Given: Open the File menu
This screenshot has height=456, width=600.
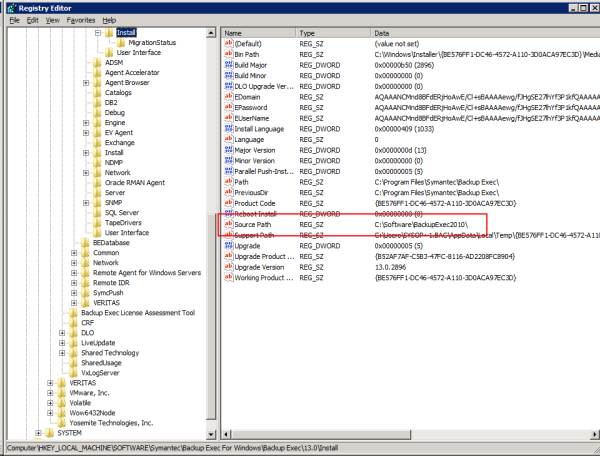Looking at the screenshot, I should pos(14,20).
